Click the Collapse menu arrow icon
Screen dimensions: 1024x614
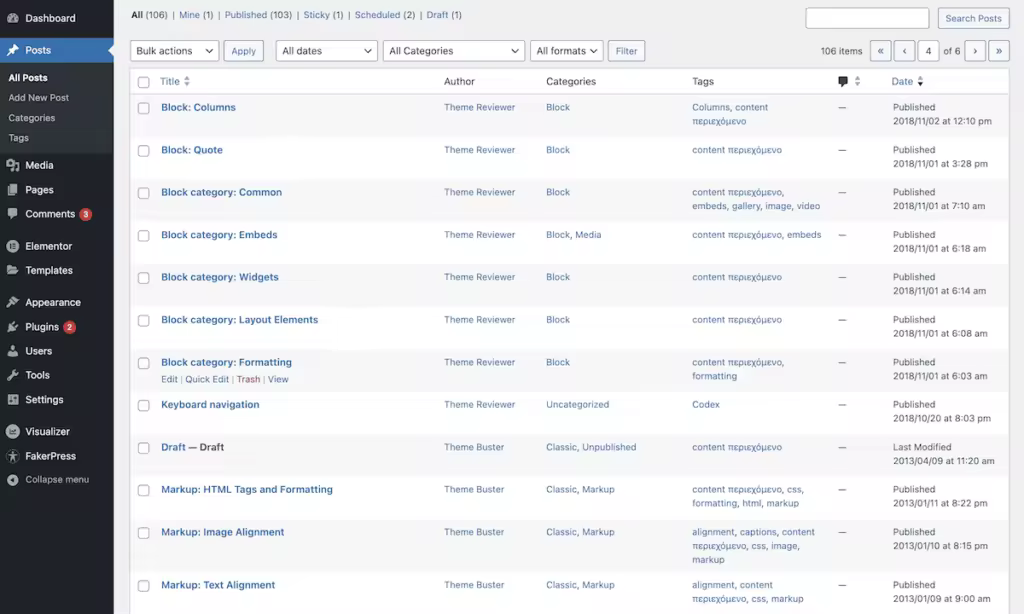coord(12,479)
